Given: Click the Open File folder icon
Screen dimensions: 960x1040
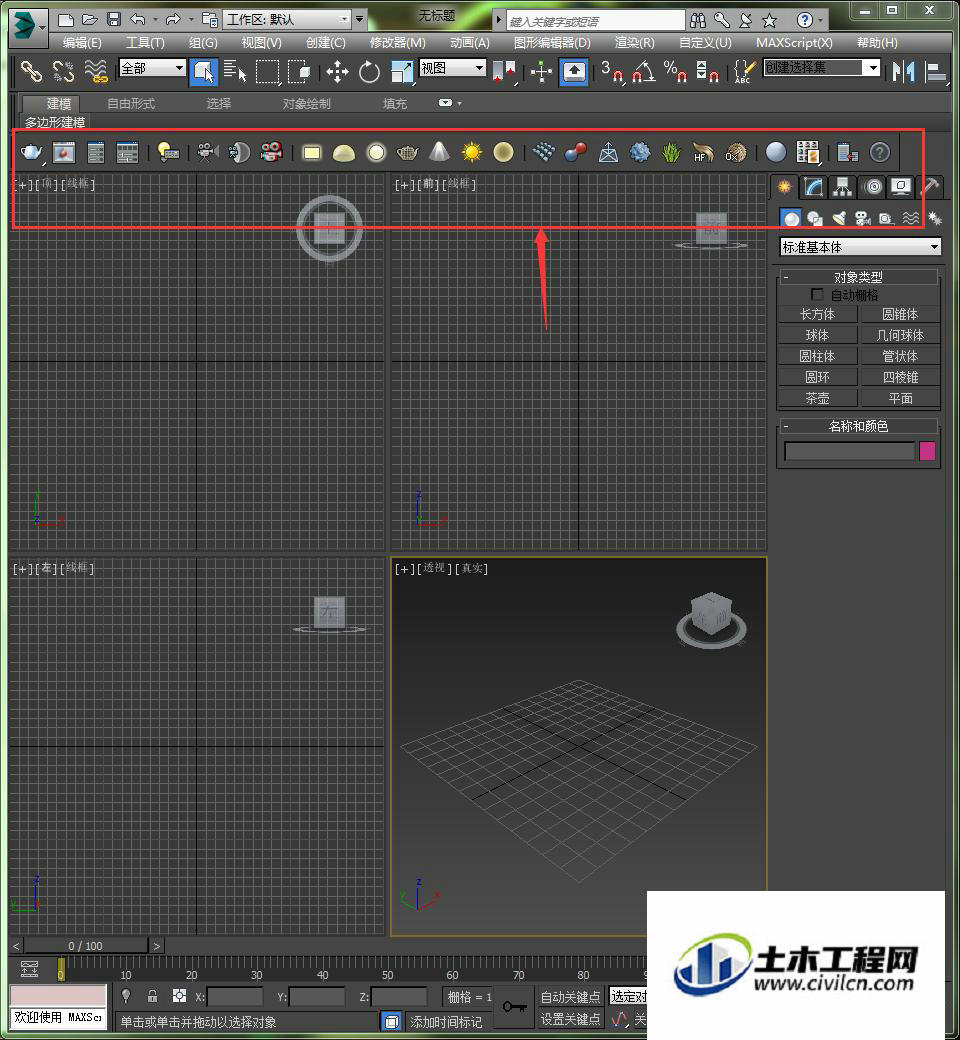Looking at the screenshot, I should (x=90, y=20).
